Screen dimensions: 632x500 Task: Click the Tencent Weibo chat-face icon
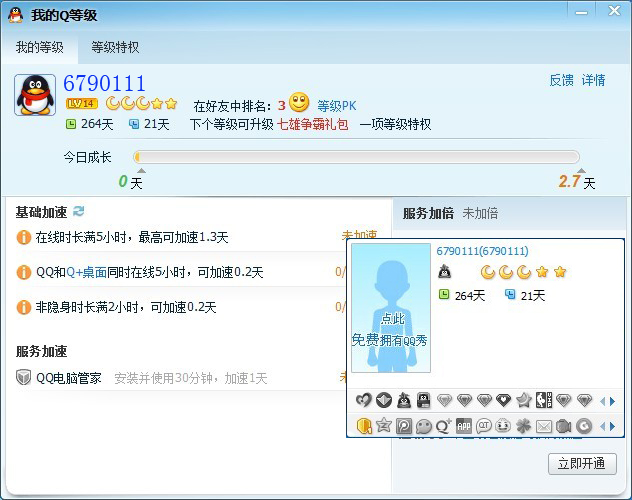424,426
